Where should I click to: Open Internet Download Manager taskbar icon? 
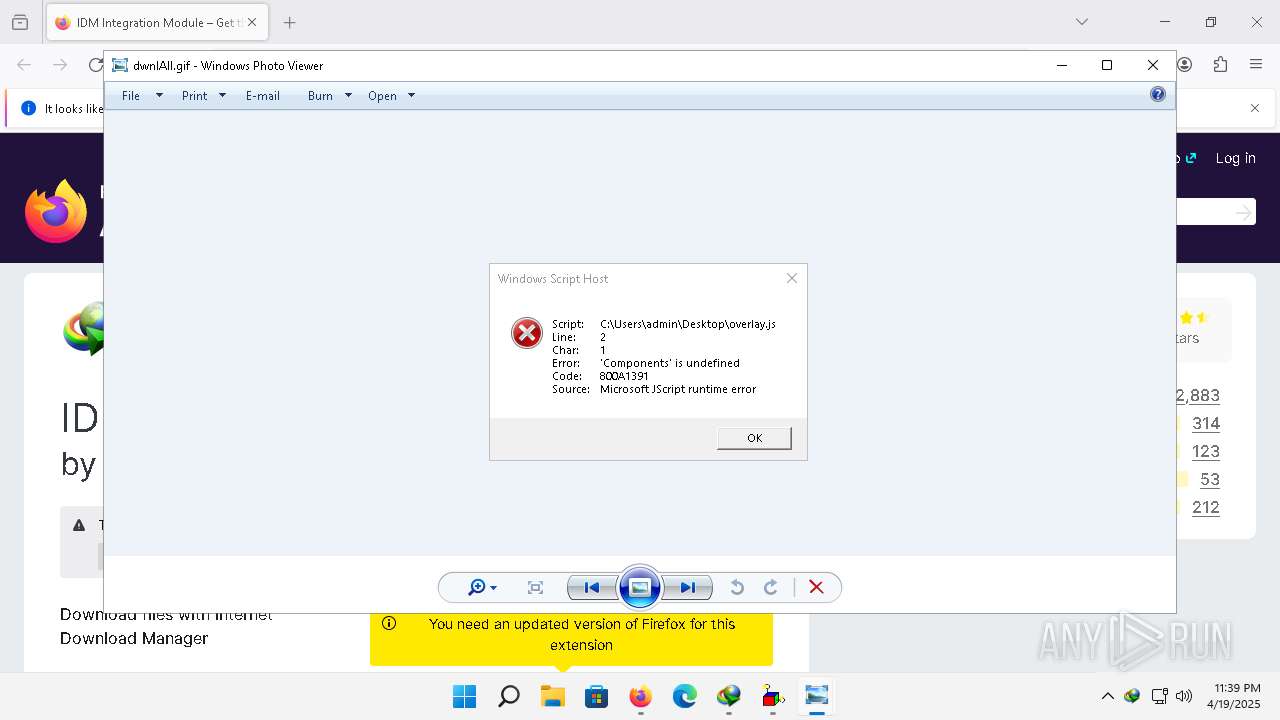(x=729, y=696)
